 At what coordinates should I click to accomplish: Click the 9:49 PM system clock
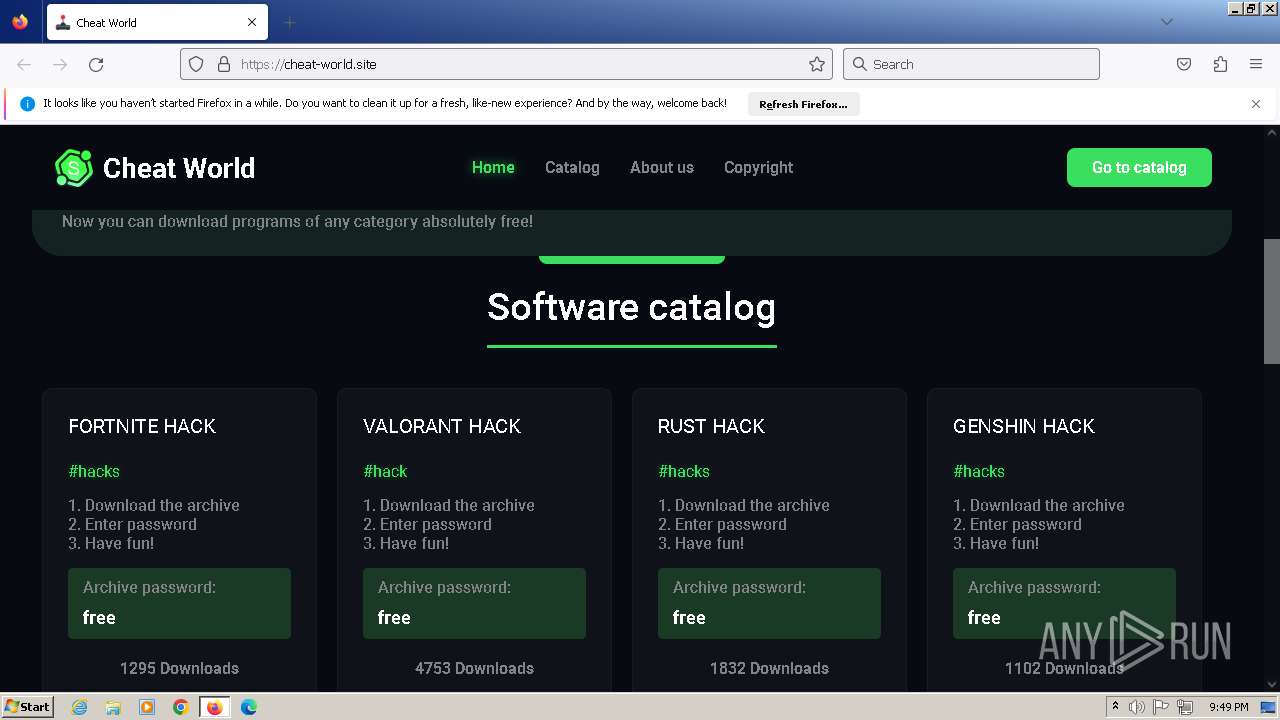1228,707
